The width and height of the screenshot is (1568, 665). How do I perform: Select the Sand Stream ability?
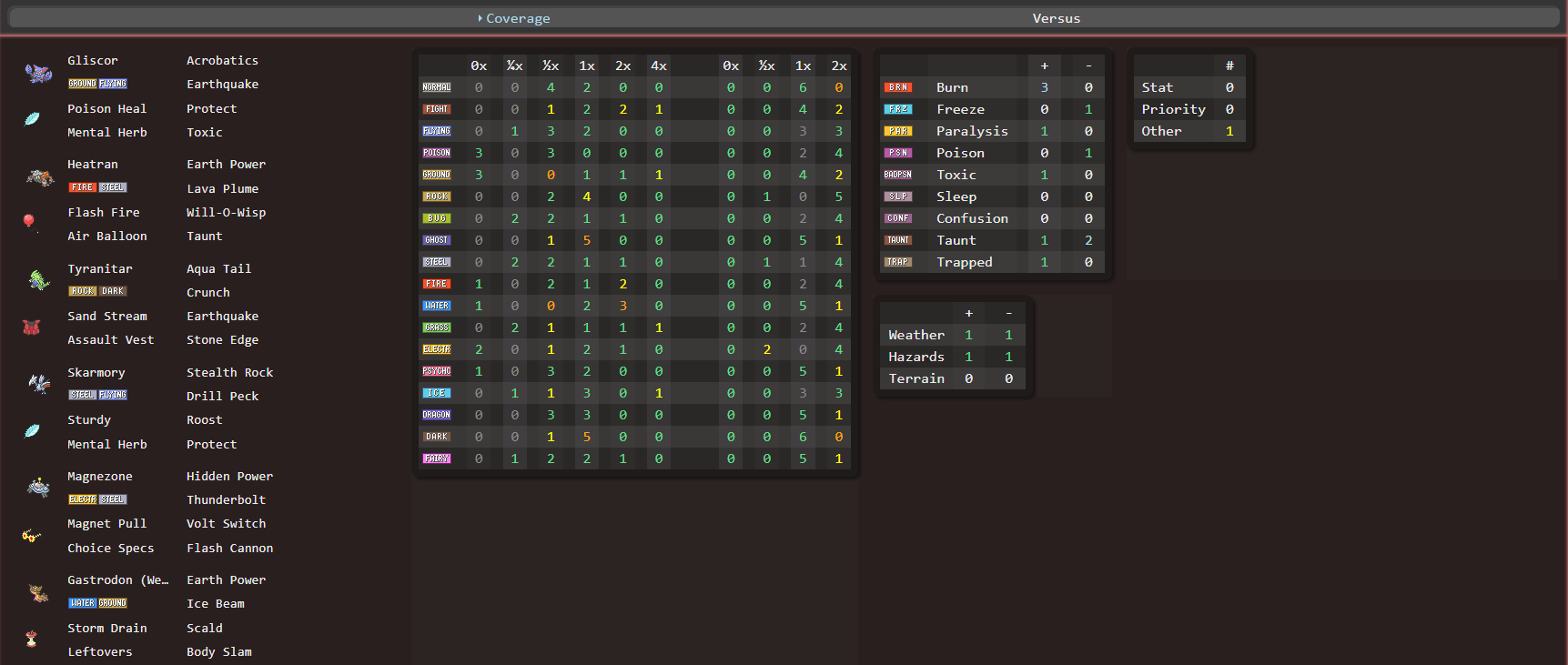107,317
